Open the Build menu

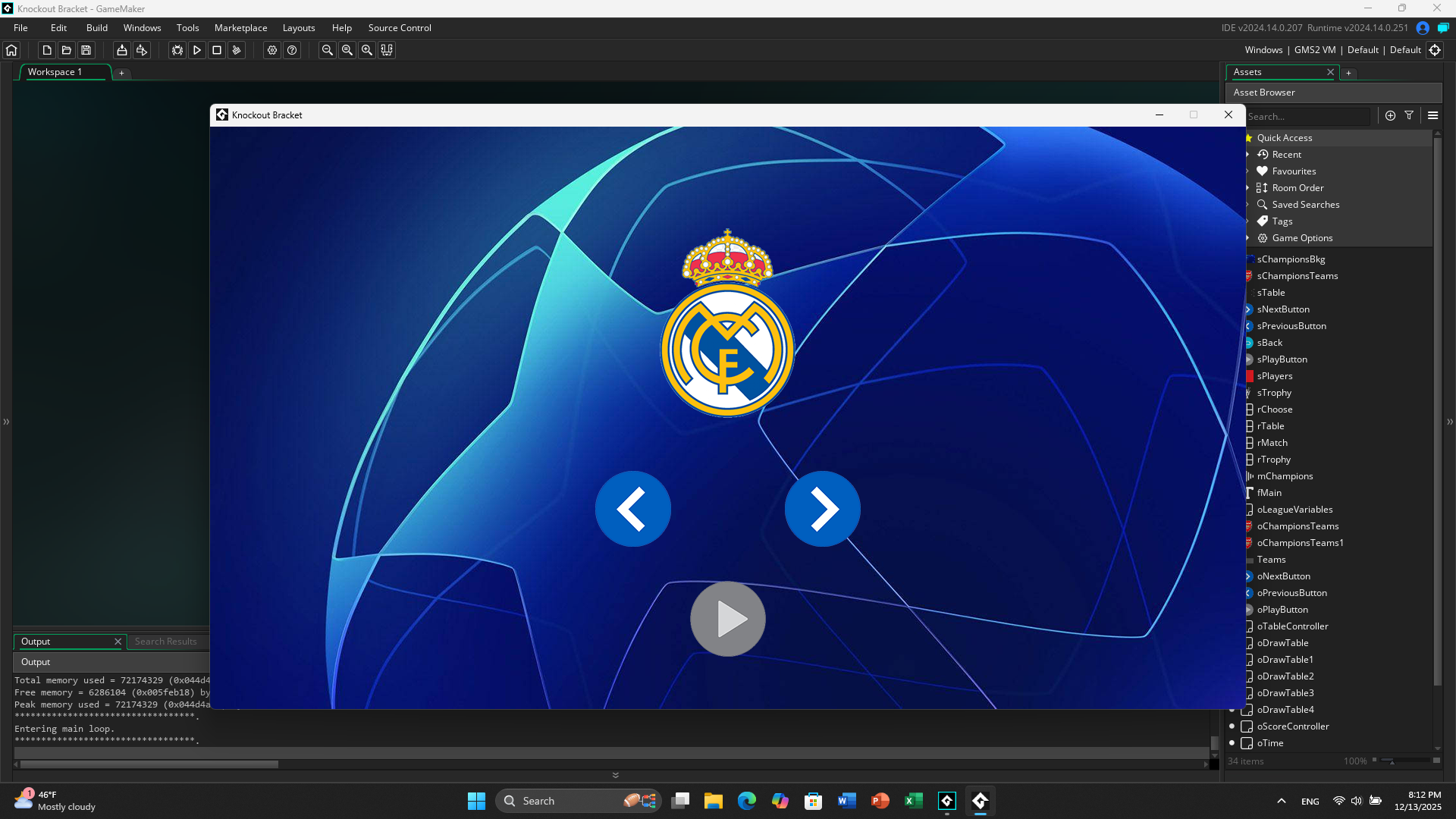(96, 27)
